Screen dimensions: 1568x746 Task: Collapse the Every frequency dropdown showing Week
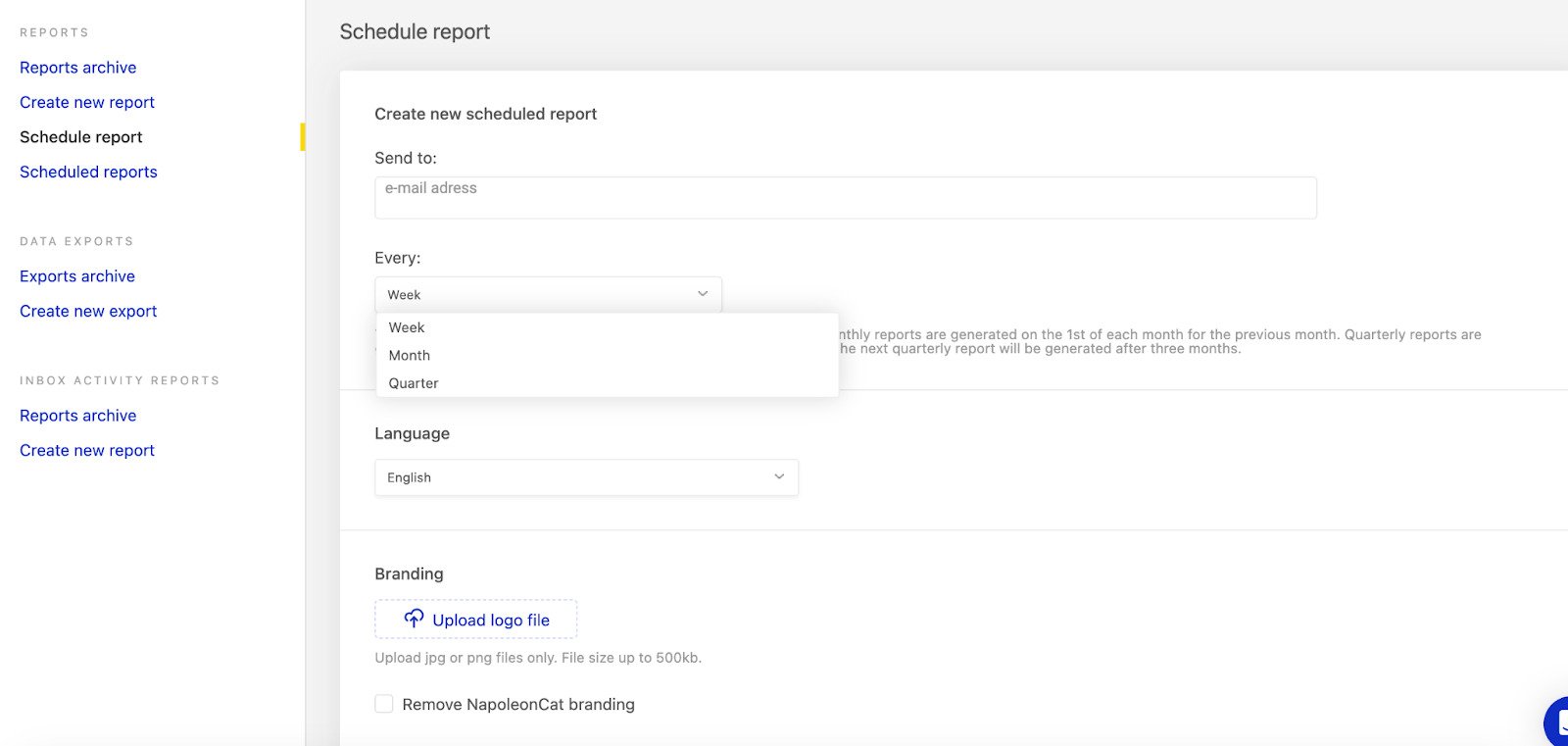tap(548, 294)
